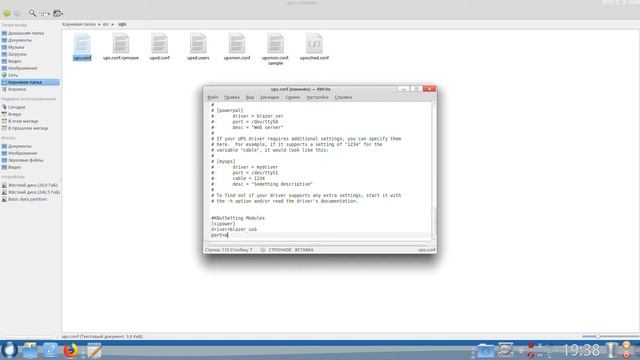Click the line and column indicator in KWrite status bar

point(229,249)
